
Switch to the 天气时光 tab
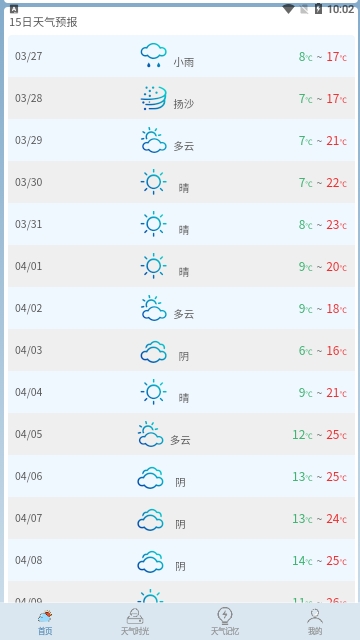click(135, 622)
